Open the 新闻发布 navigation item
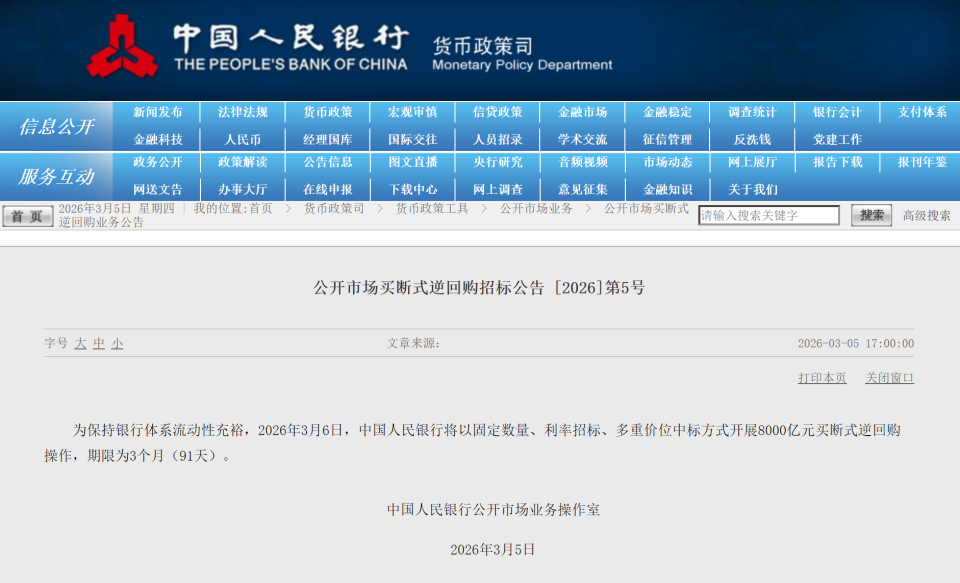This screenshot has height=583, width=960. pos(158,111)
